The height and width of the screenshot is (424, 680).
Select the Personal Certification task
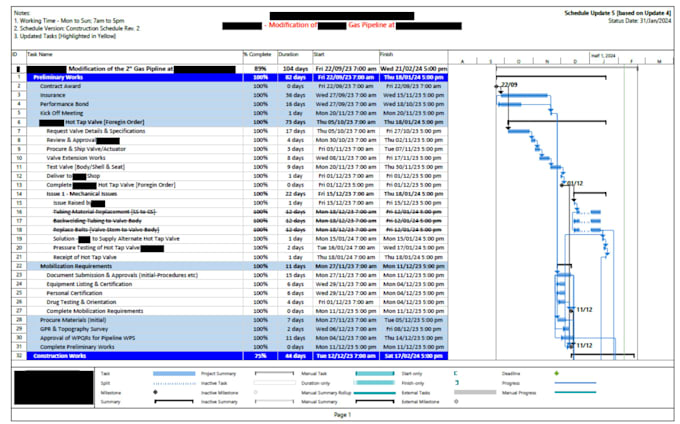coord(74,293)
